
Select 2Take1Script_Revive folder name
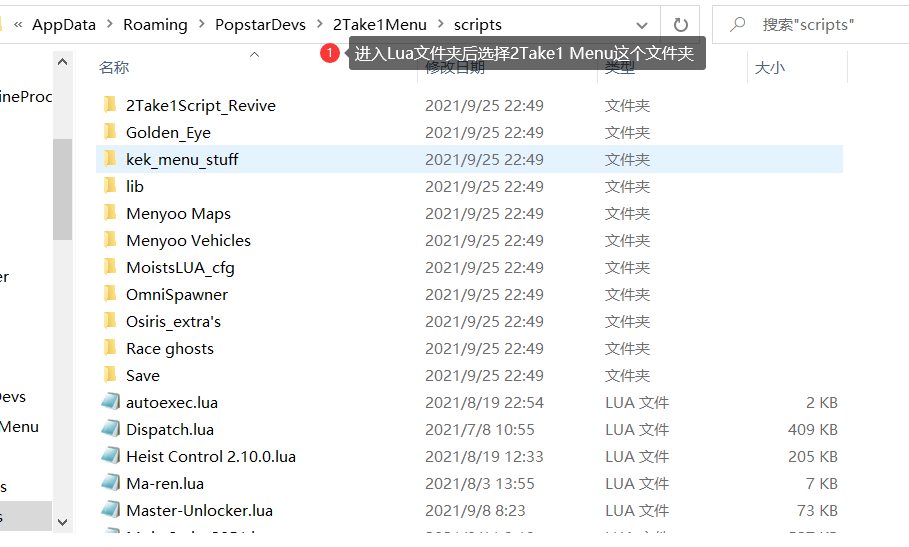[201, 105]
